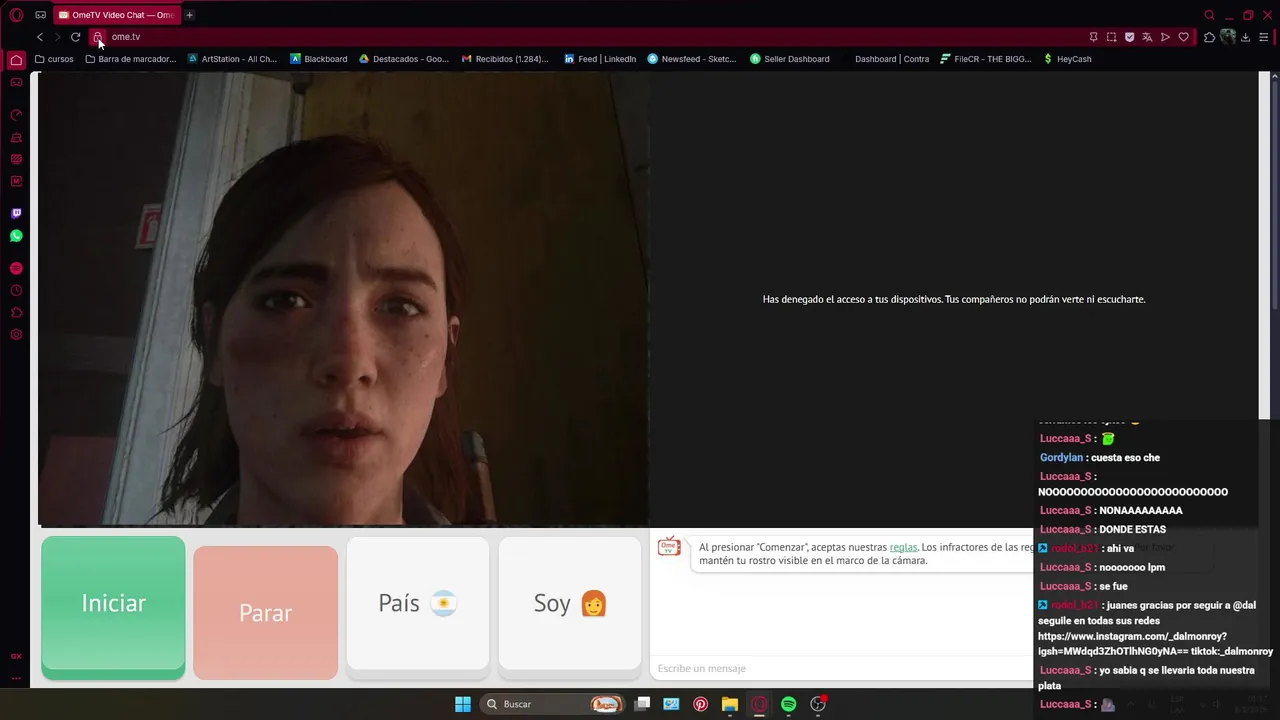Open the reglas link in chat
1280x720 pixels.
903,547
